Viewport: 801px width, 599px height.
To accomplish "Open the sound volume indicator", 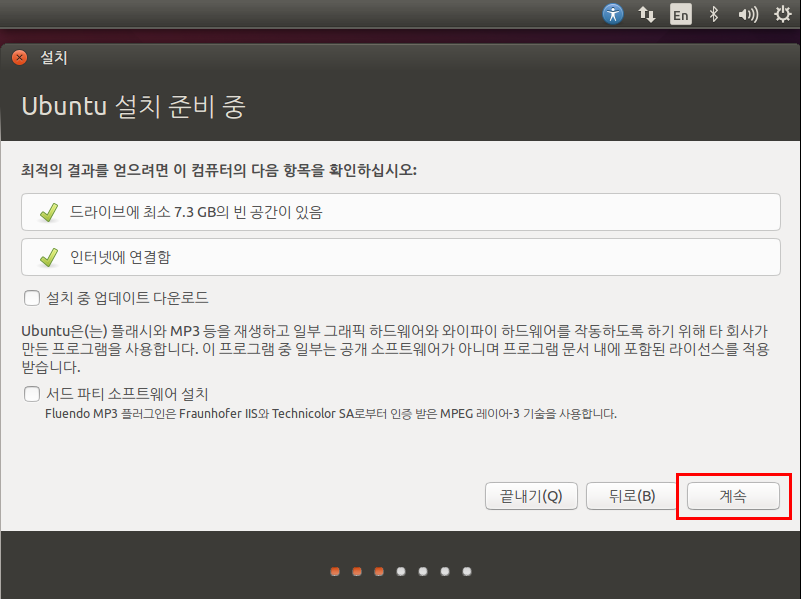I will (x=748, y=14).
